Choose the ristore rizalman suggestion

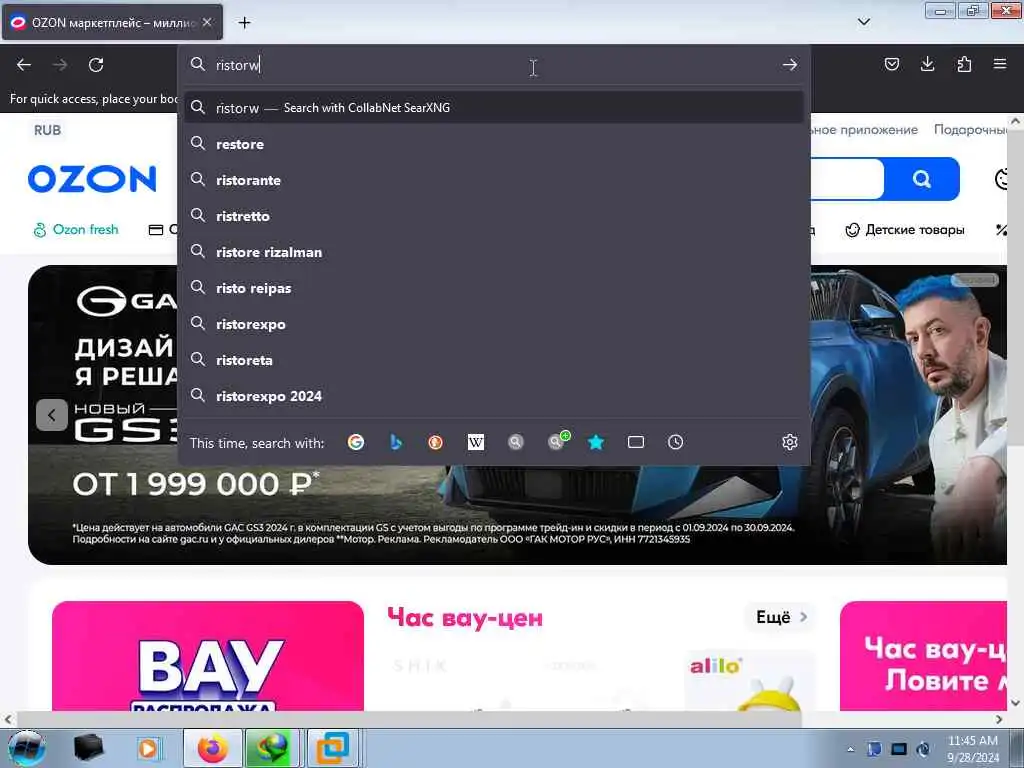pos(494,251)
